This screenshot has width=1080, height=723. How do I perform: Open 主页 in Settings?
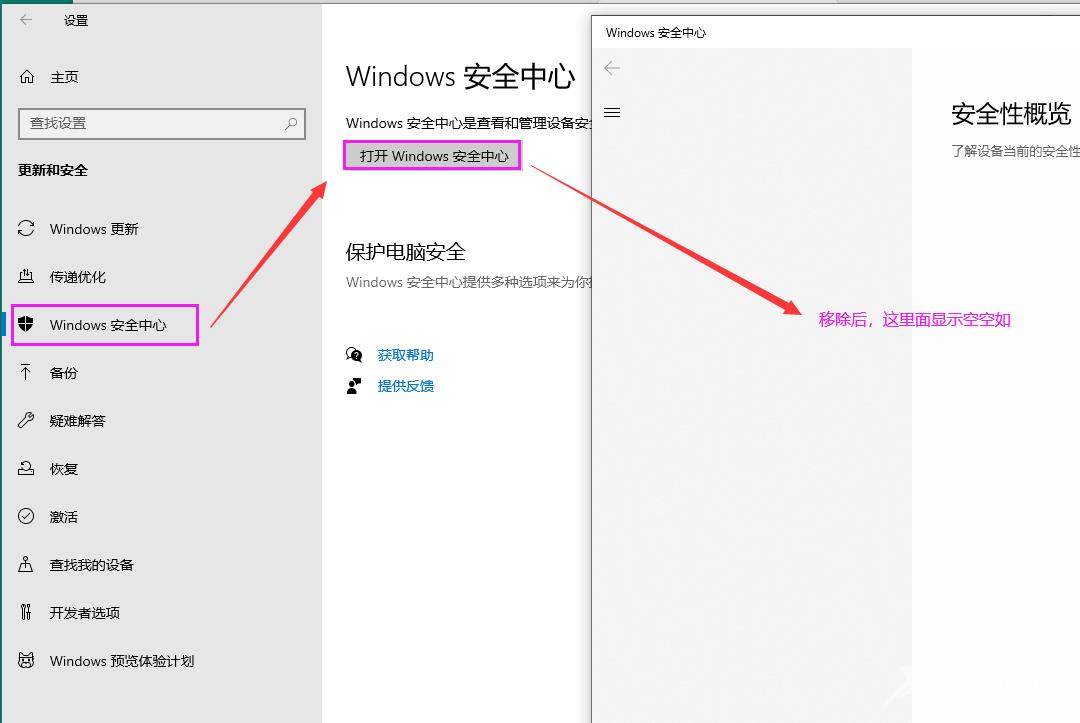coord(65,77)
